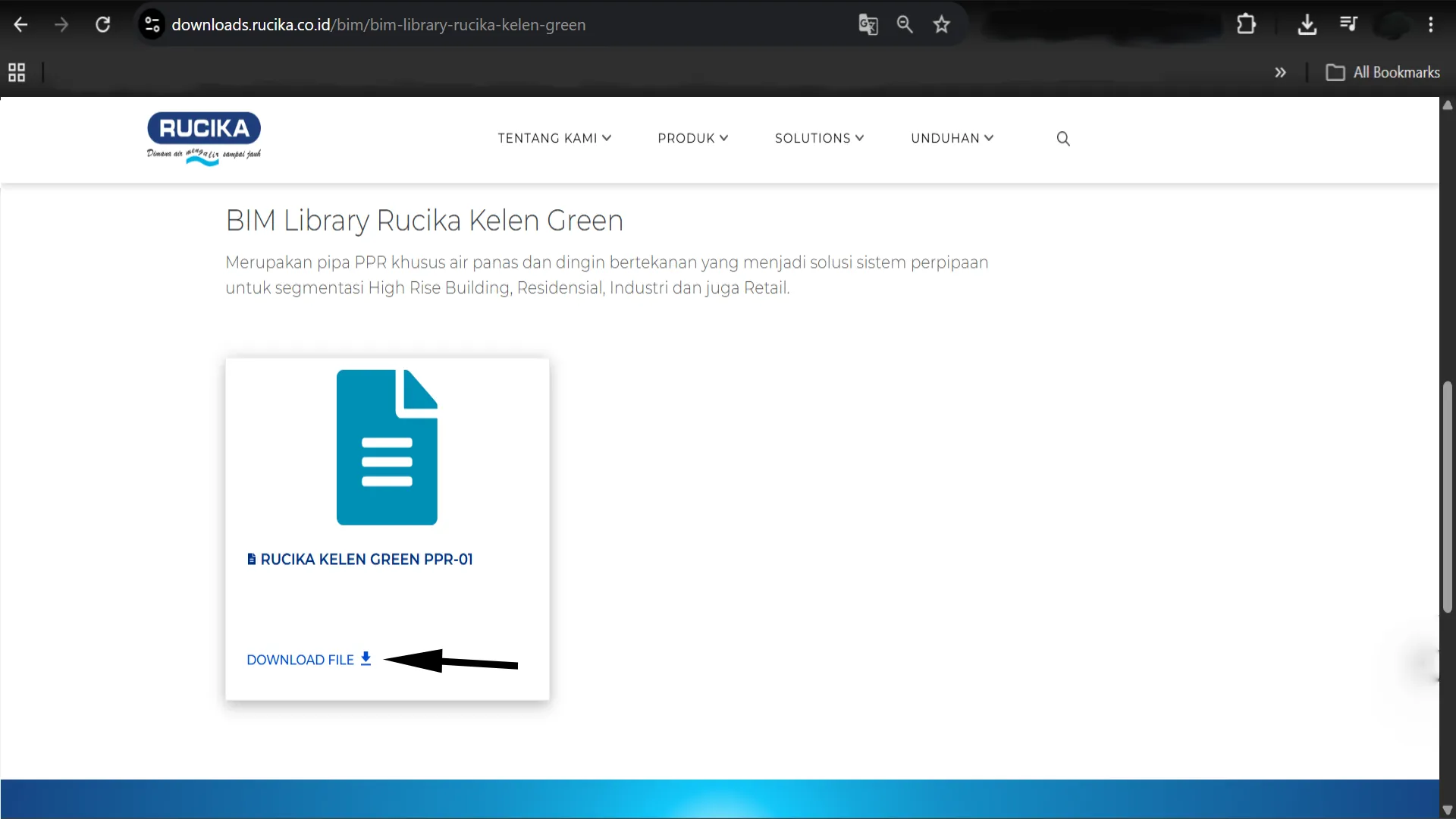Open the SOLUTIONS menu
This screenshot has width=1456, height=819.
pyautogui.click(x=820, y=138)
